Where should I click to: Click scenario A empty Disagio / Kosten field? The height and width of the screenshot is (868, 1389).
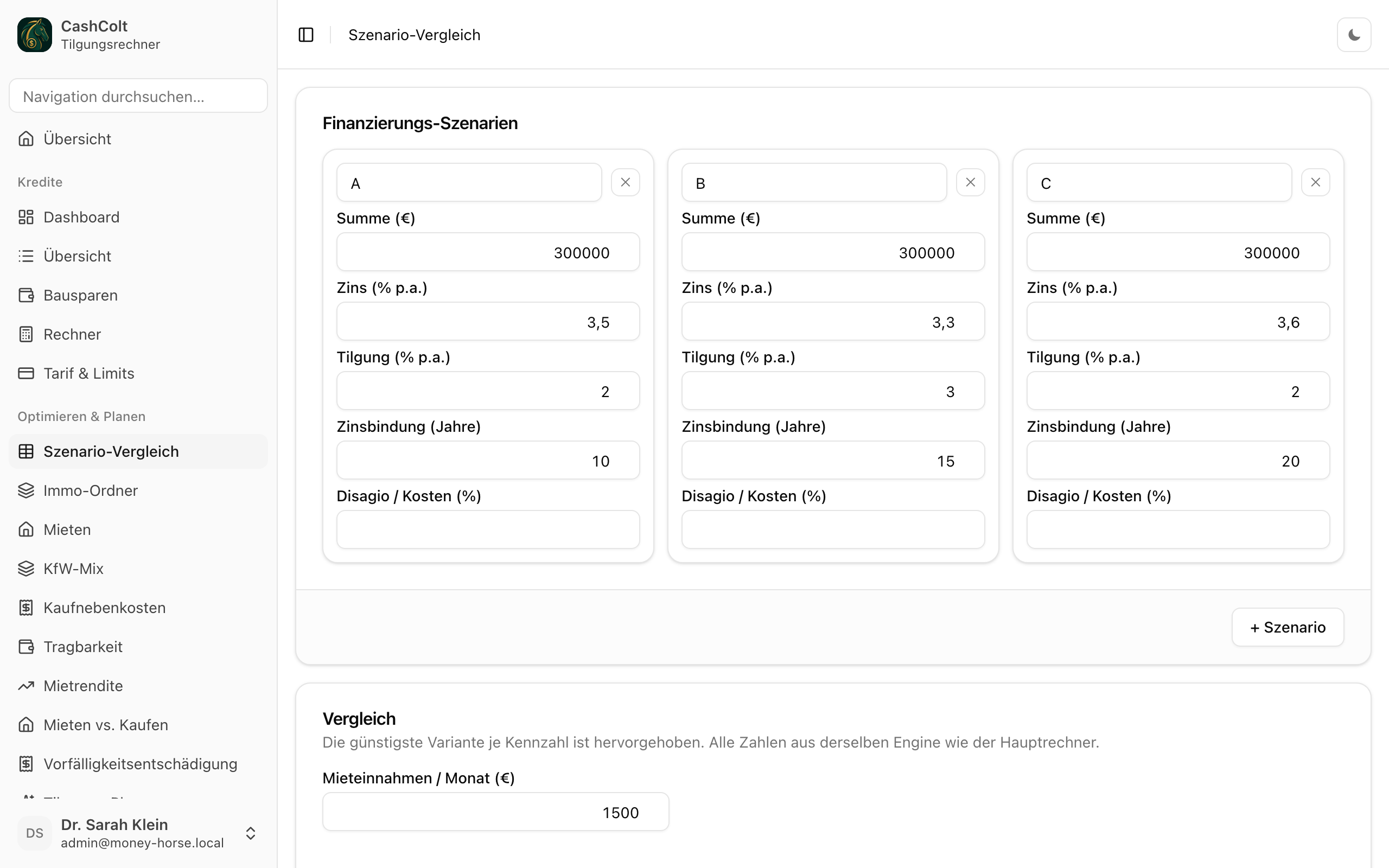(488, 529)
